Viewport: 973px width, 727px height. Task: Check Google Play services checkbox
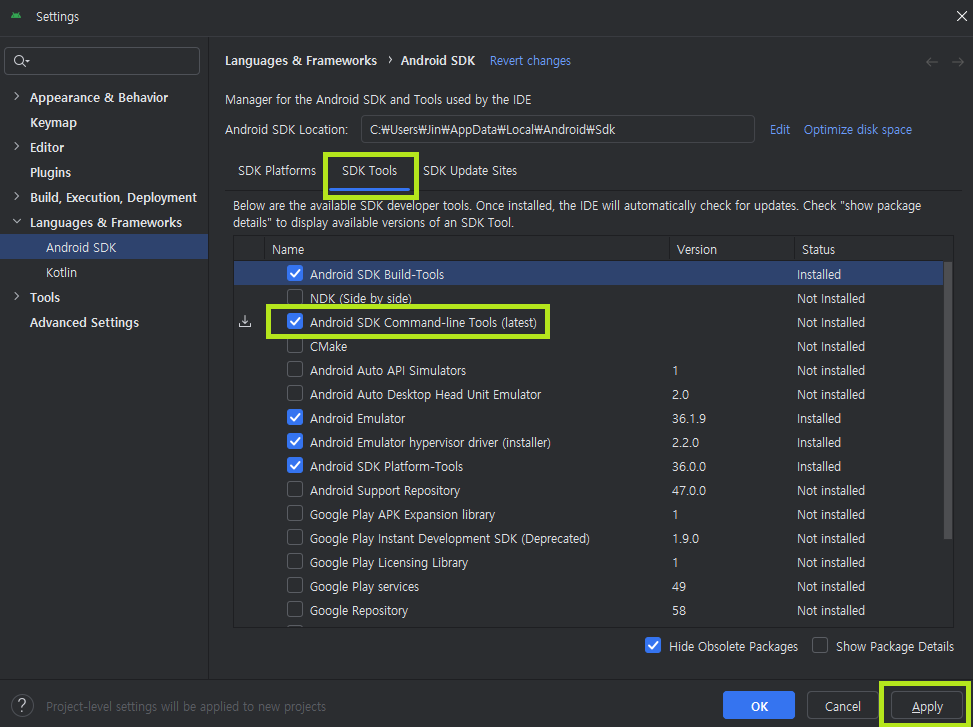295,586
